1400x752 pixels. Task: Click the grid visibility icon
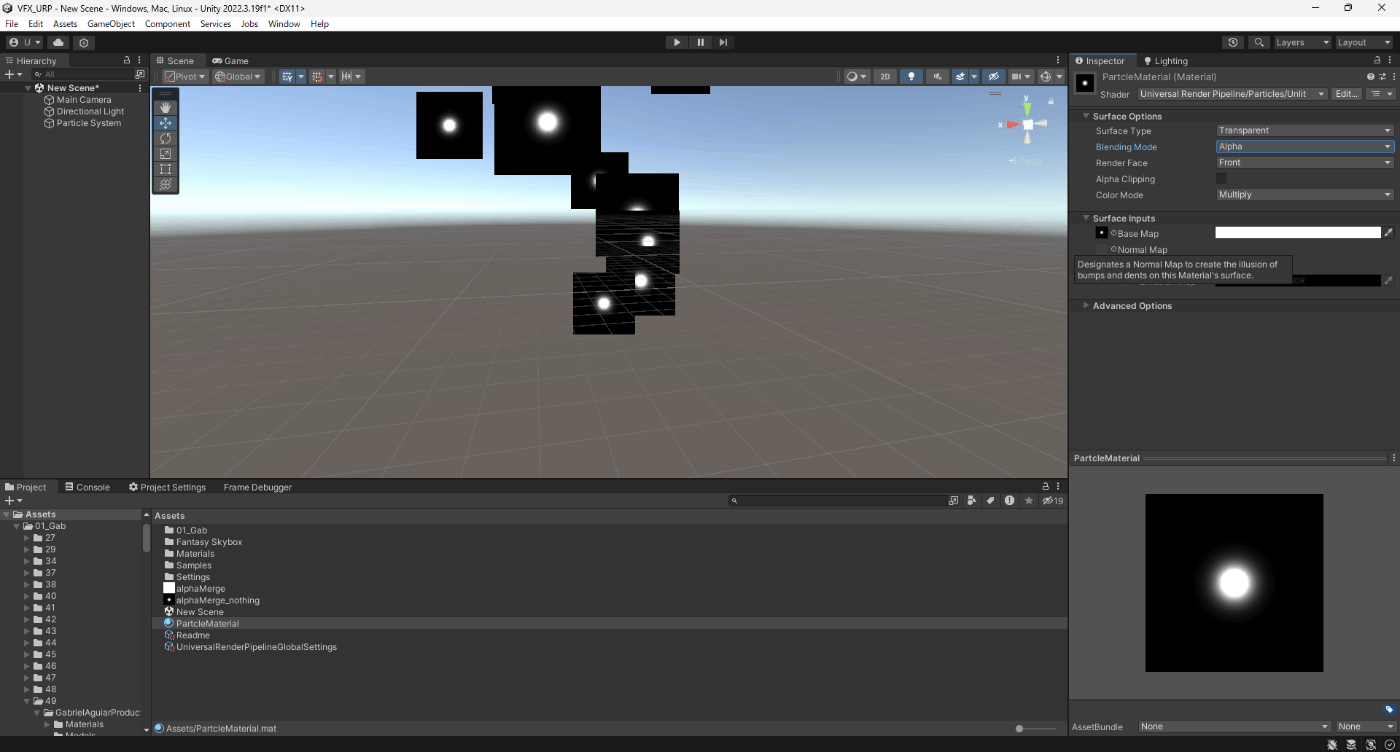[287, 76]
